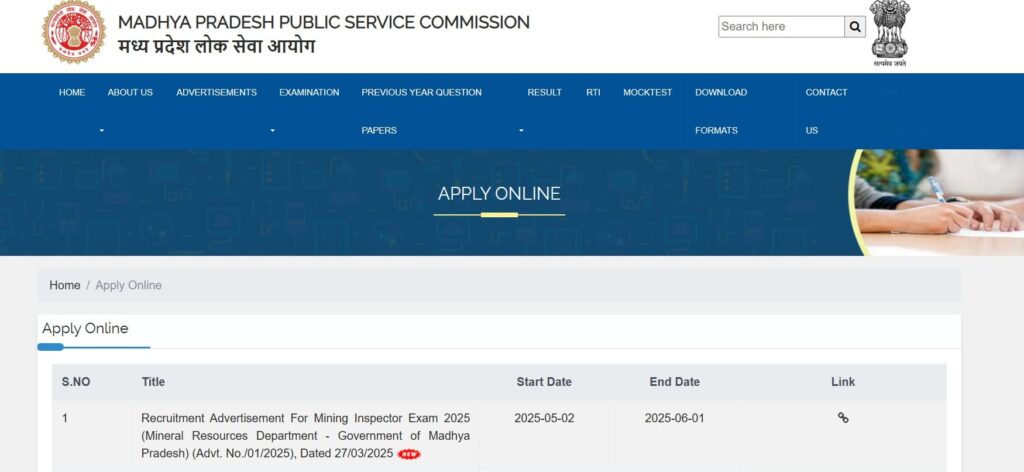Click the Apply Online breadcrumb text

tap(129, 285)
